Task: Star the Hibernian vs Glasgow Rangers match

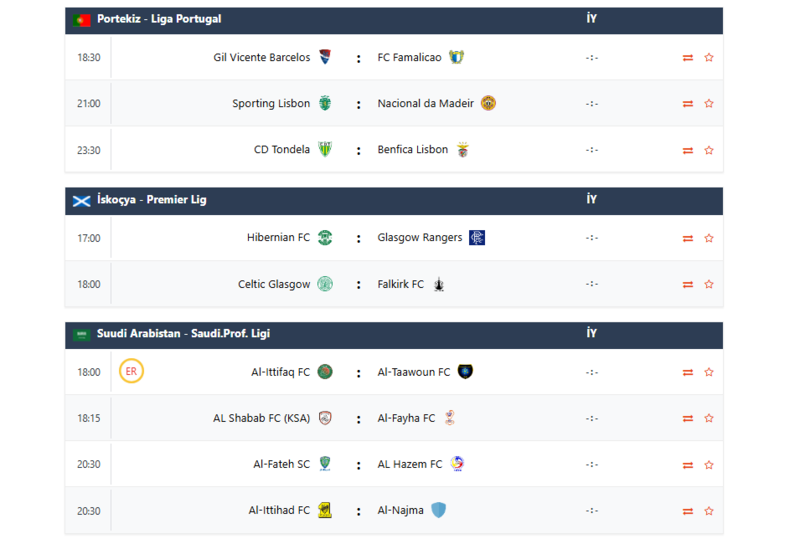Action: point(709,238)
